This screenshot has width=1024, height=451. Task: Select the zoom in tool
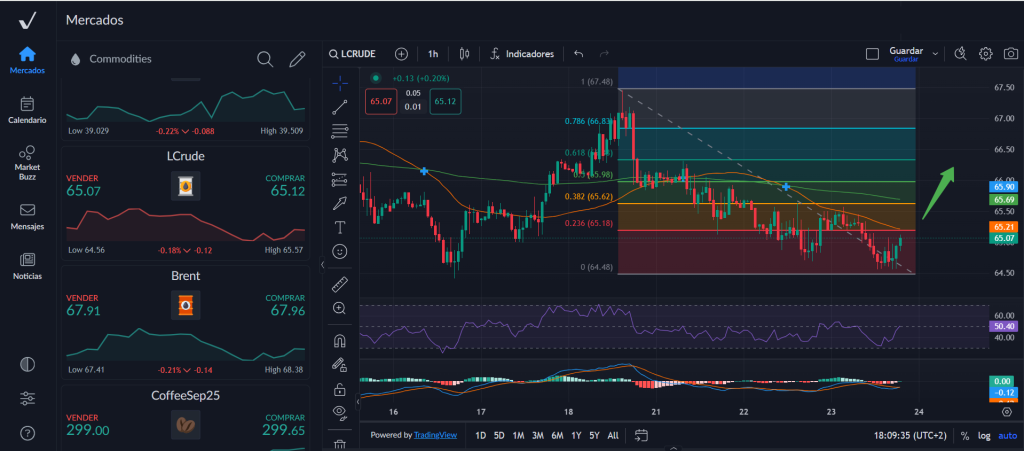(x=340, y=308)
